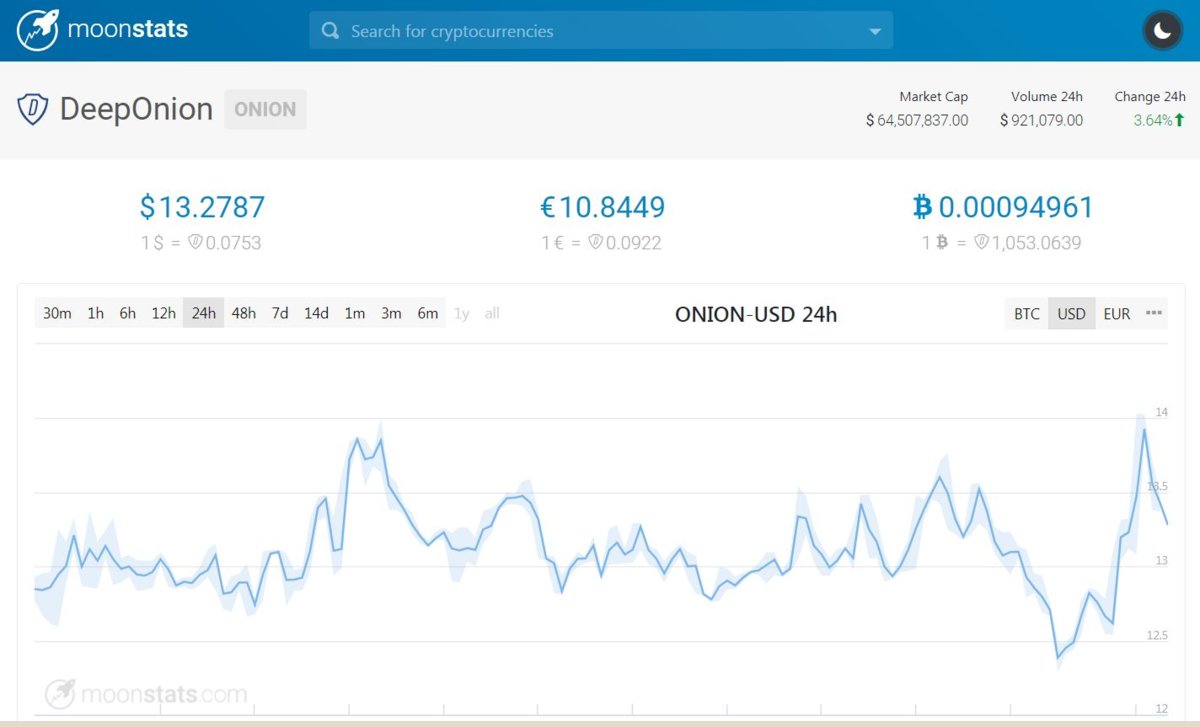Viewport: 1200px width, 727px height.
Task: Click the 1 BTC = 1,053.0639 conversion rate
Action: click(1001, 242)
